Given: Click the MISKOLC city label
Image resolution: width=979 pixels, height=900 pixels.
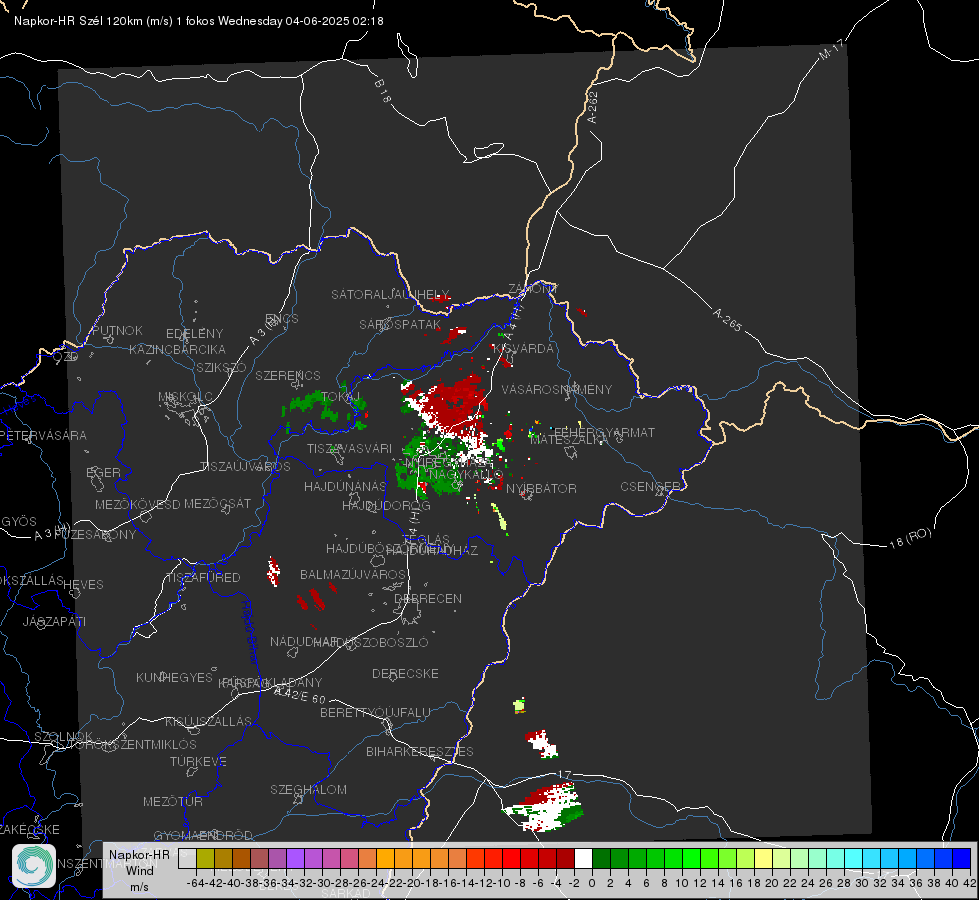Looking at the screenshot, I should [185, 397].
